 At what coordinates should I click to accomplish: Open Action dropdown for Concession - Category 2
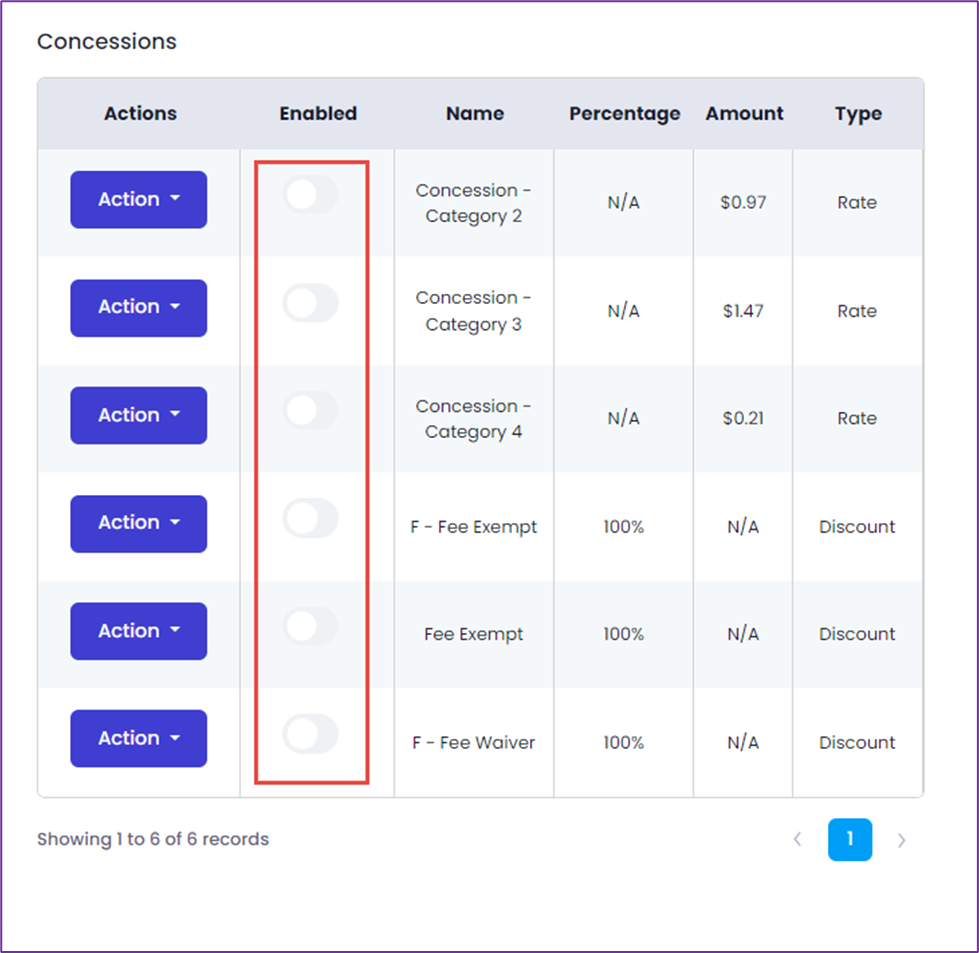pos(139,199)
